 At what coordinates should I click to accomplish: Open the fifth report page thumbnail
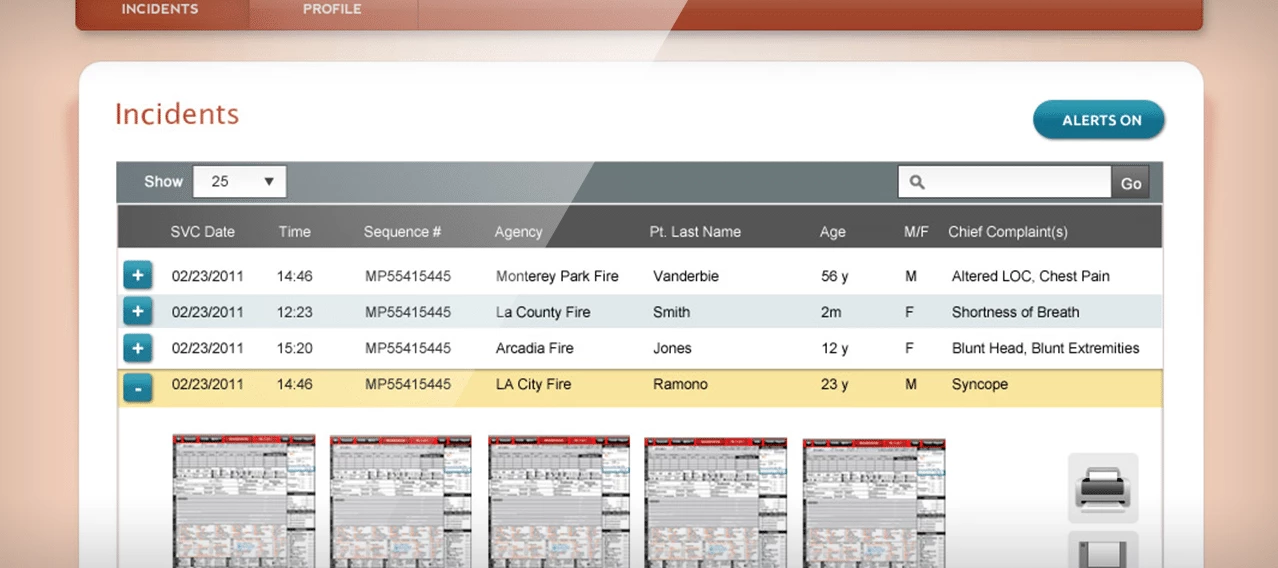[874, 501]
